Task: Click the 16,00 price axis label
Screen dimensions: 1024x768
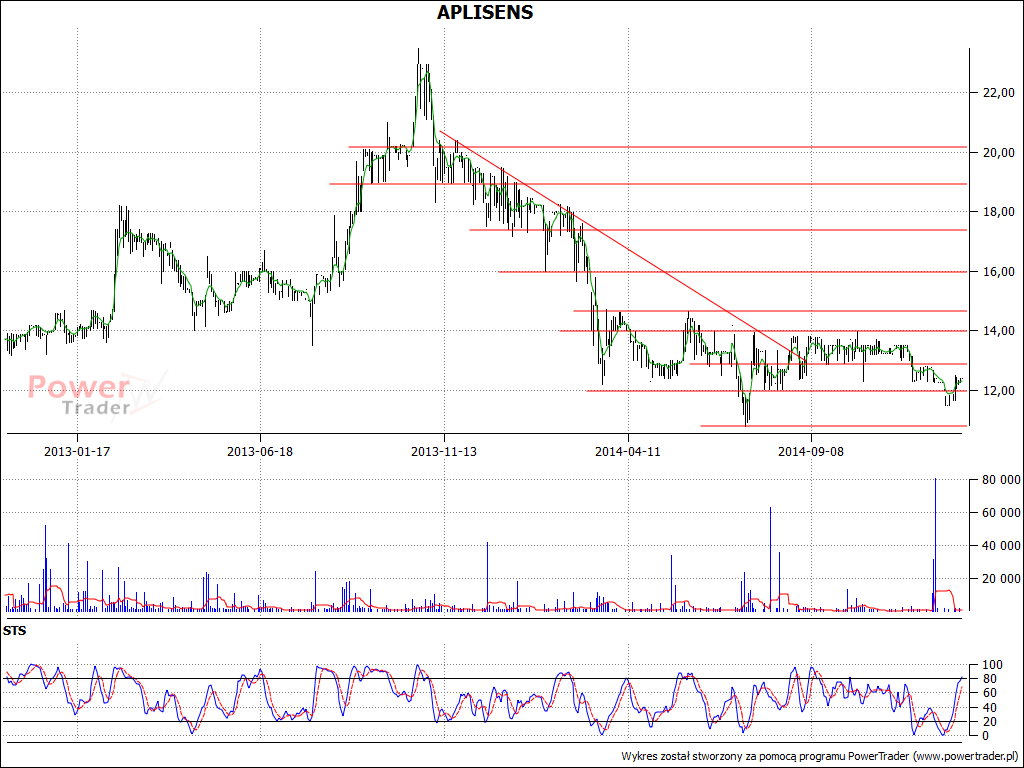Action: (999, 272)
